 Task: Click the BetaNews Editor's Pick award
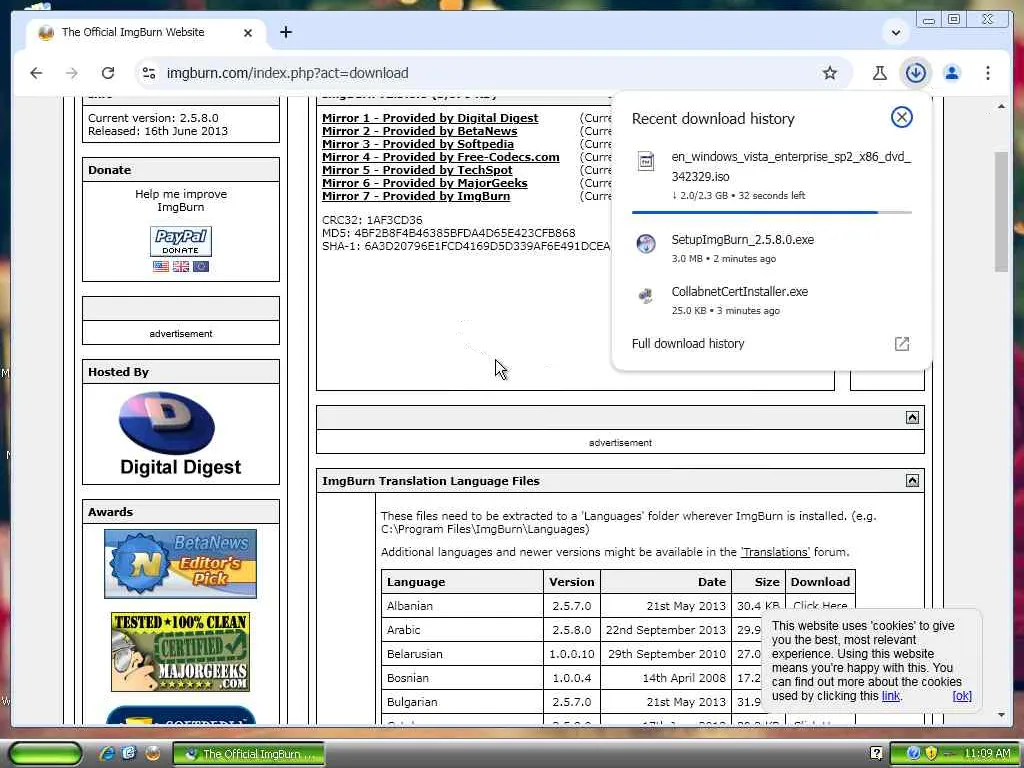(180, 564)
